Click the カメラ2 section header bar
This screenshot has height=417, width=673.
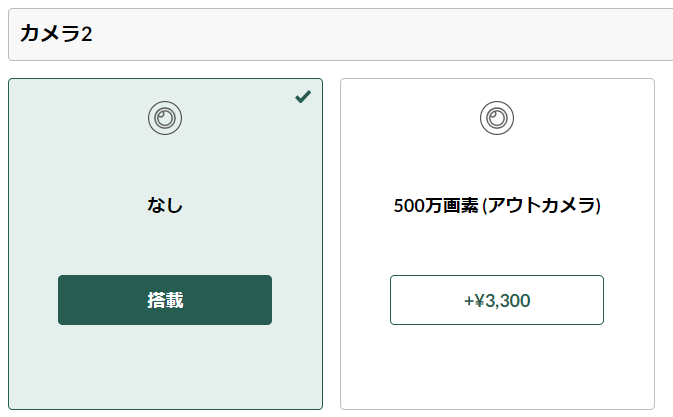coord(340,34)
